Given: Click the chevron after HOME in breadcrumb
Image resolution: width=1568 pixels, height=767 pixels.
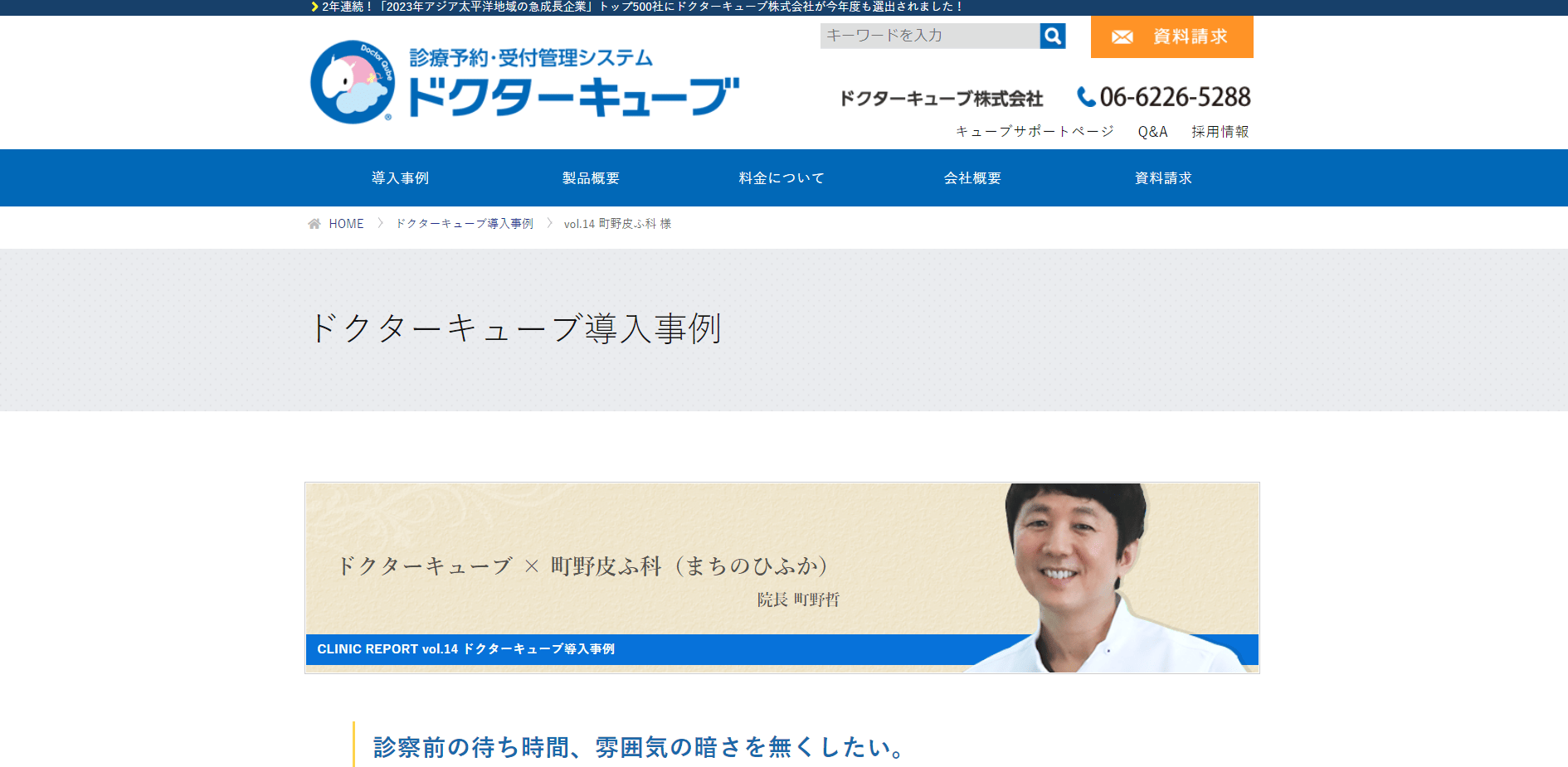Looking at the screenshot, I should 380,223.
